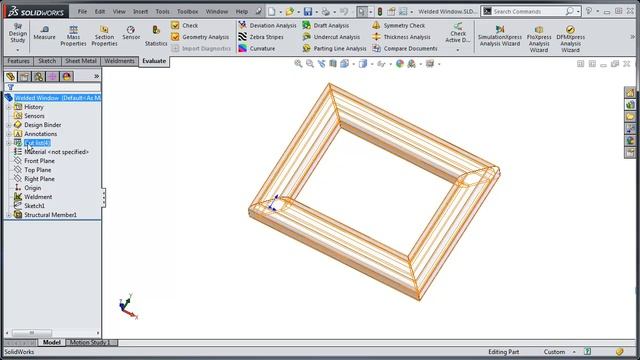Open Draft Analysis
Image resolution: width=640 pixels, height=360 pixels.
326,25
